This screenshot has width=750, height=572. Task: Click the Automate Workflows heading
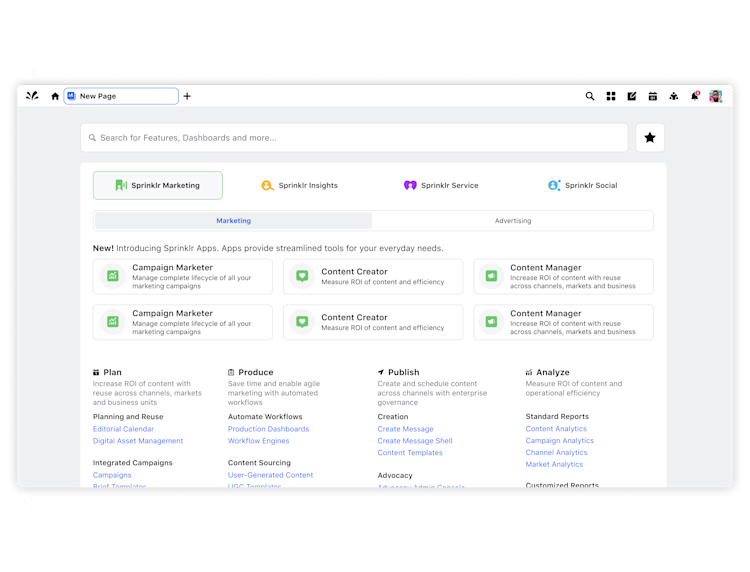tap(265, 417)
